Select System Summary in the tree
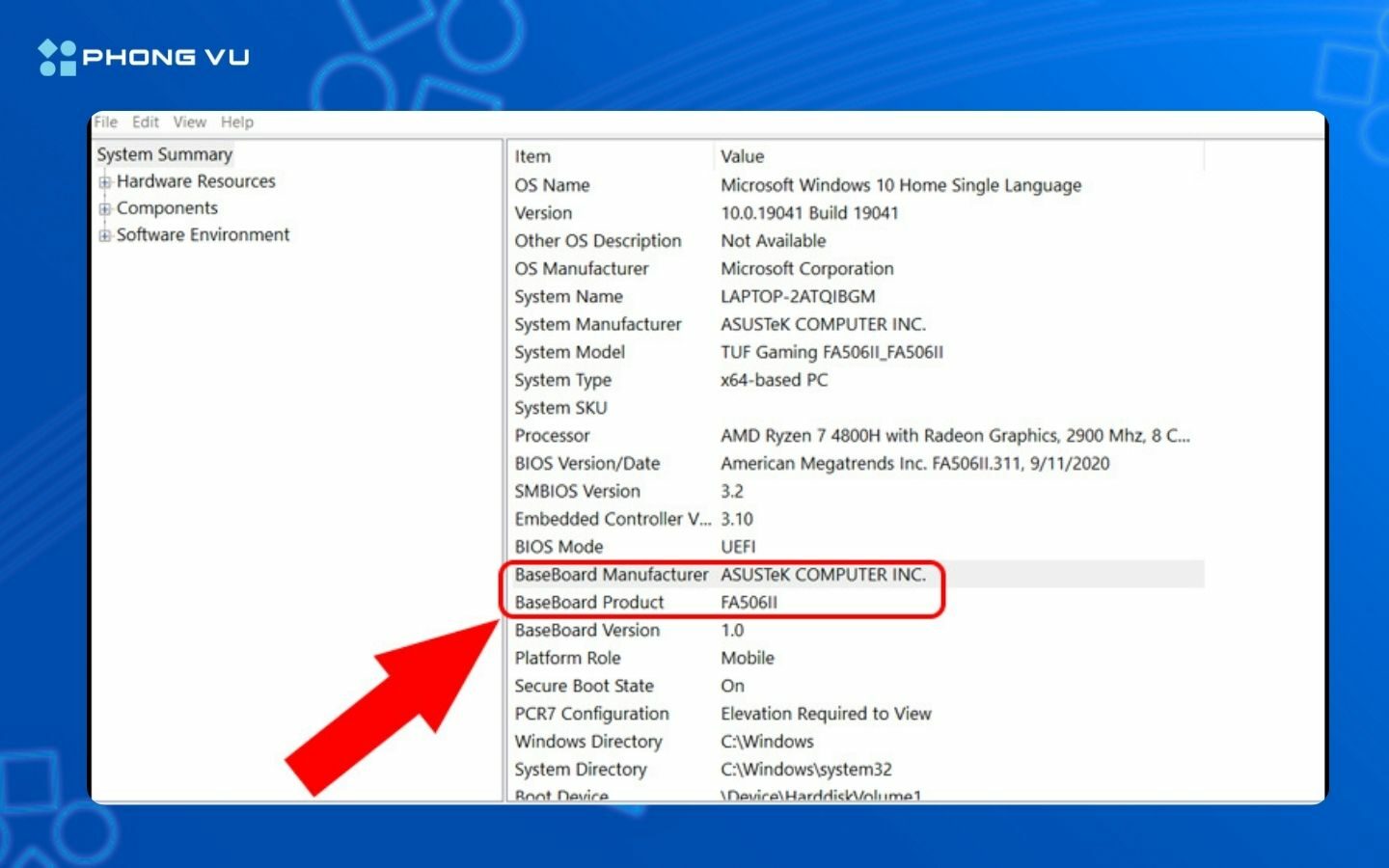 (x=165, y=154)
